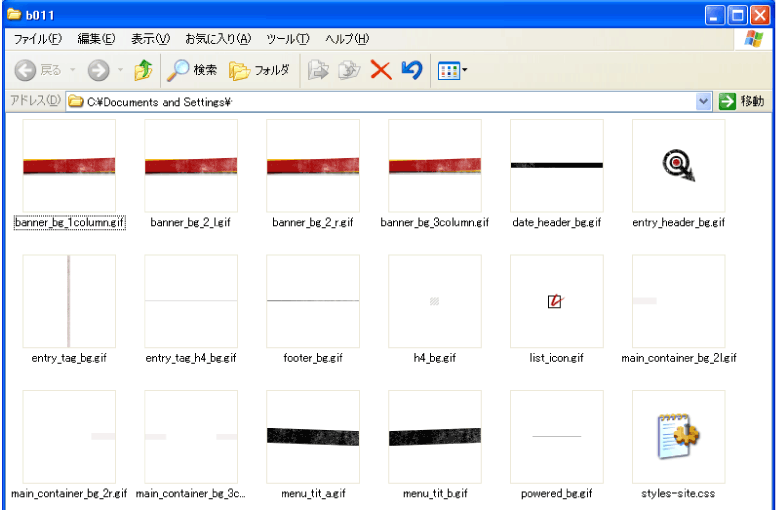Screen dimensions: 780x510
Task: Maximize the b011 window
Action: 738,15
